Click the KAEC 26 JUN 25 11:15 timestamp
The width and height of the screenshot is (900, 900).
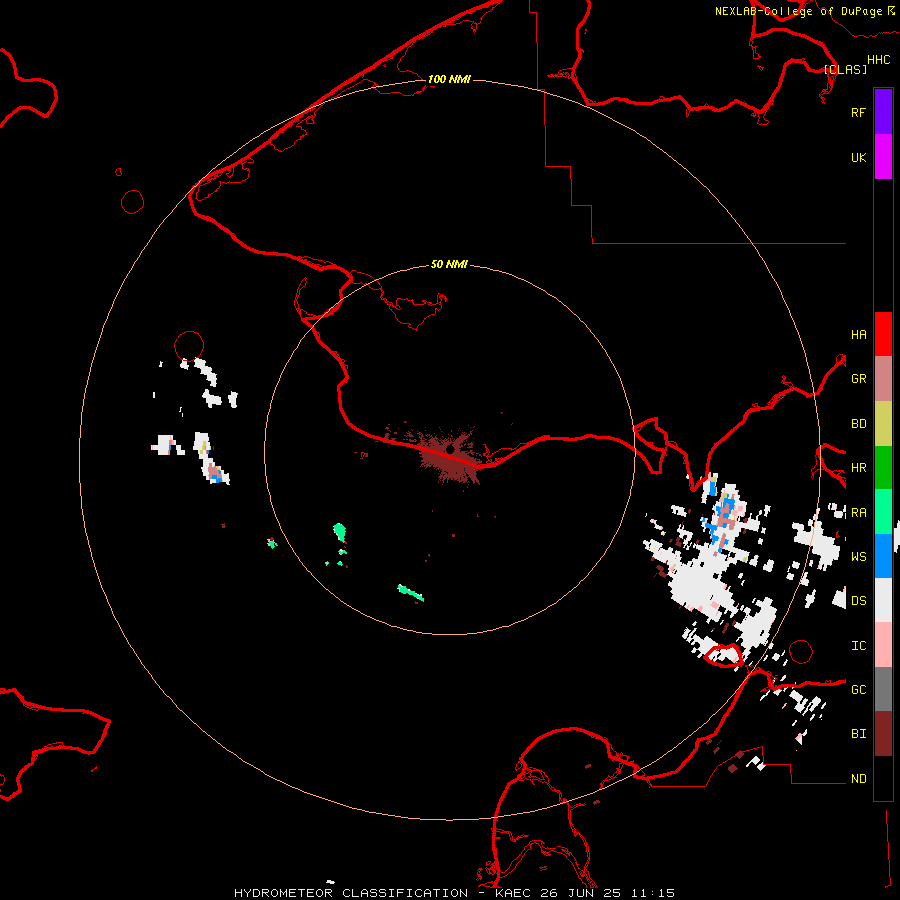point(584,893)
